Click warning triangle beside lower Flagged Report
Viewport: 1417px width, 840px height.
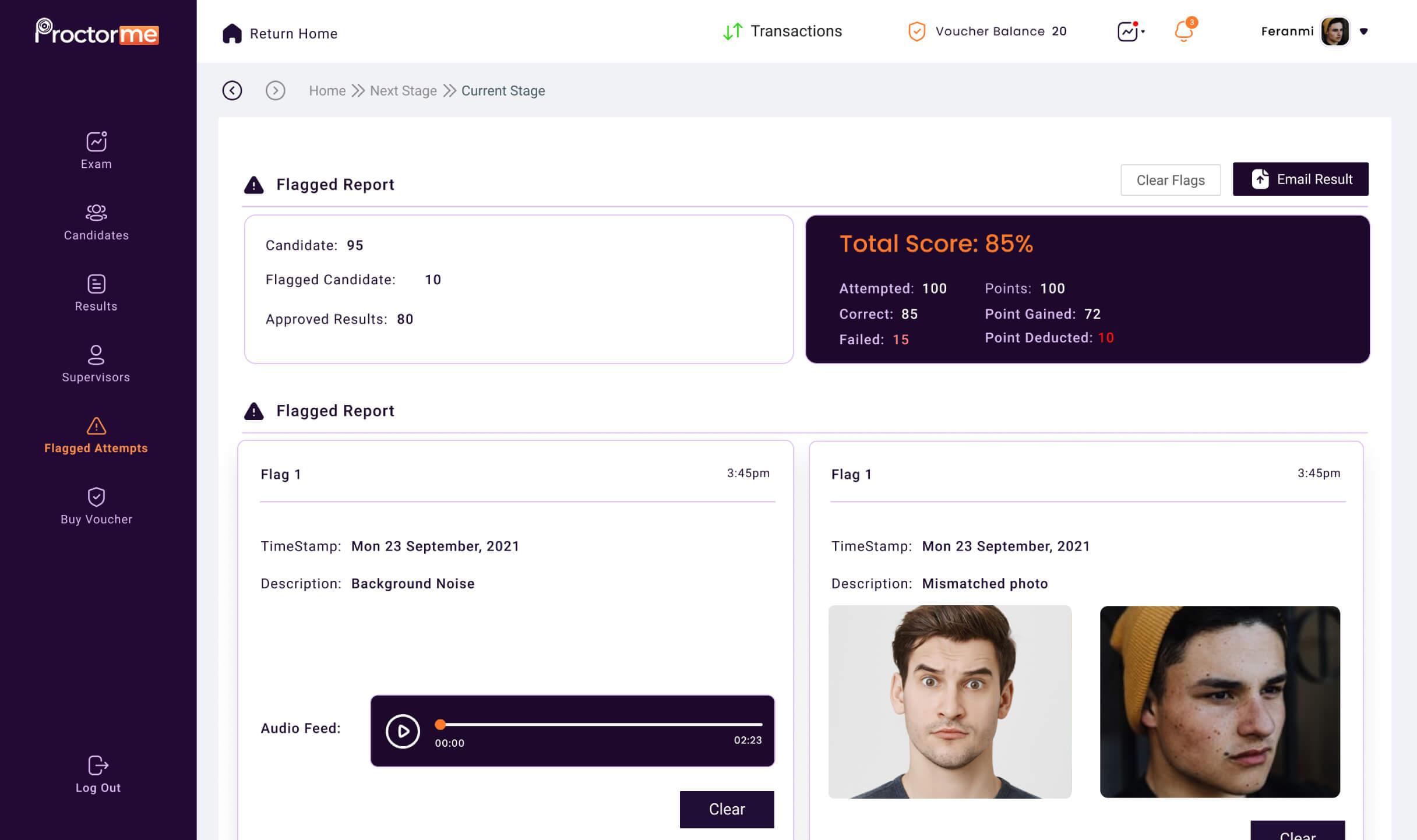click(253, 411)
